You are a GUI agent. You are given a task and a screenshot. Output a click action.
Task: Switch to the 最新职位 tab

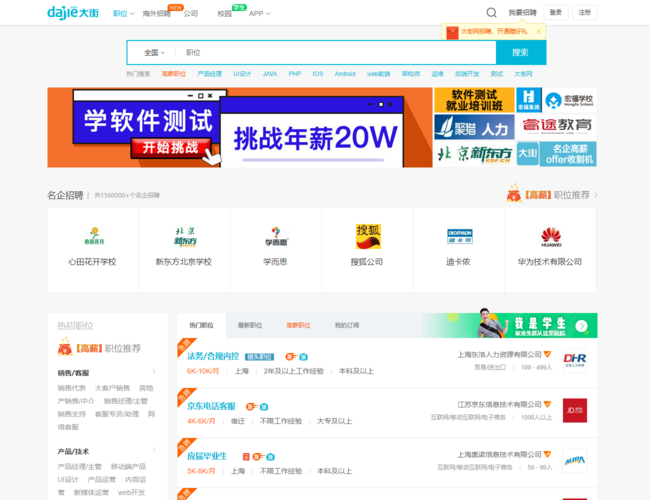250,325
